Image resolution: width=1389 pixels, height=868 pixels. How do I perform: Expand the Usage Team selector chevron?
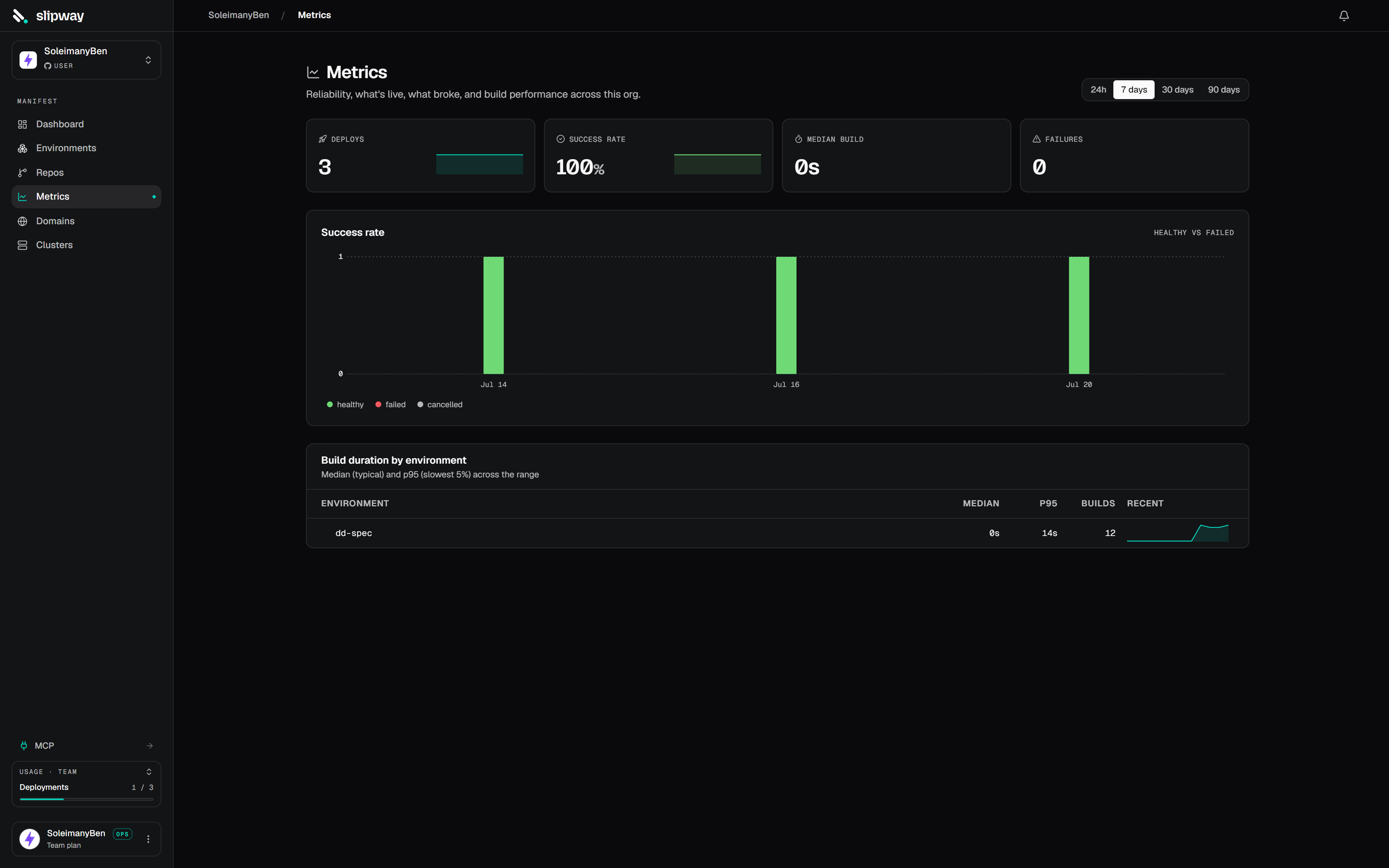[149, 771]
